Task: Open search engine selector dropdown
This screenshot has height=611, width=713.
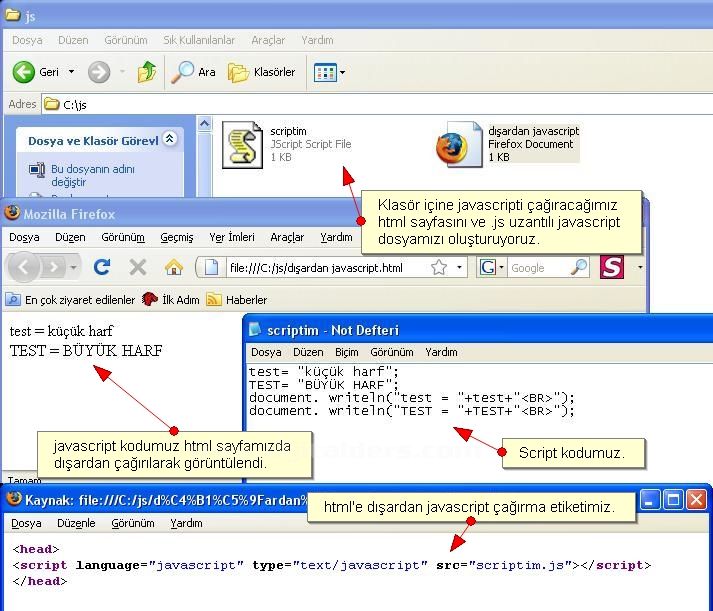Action: [x=492, y=267]
